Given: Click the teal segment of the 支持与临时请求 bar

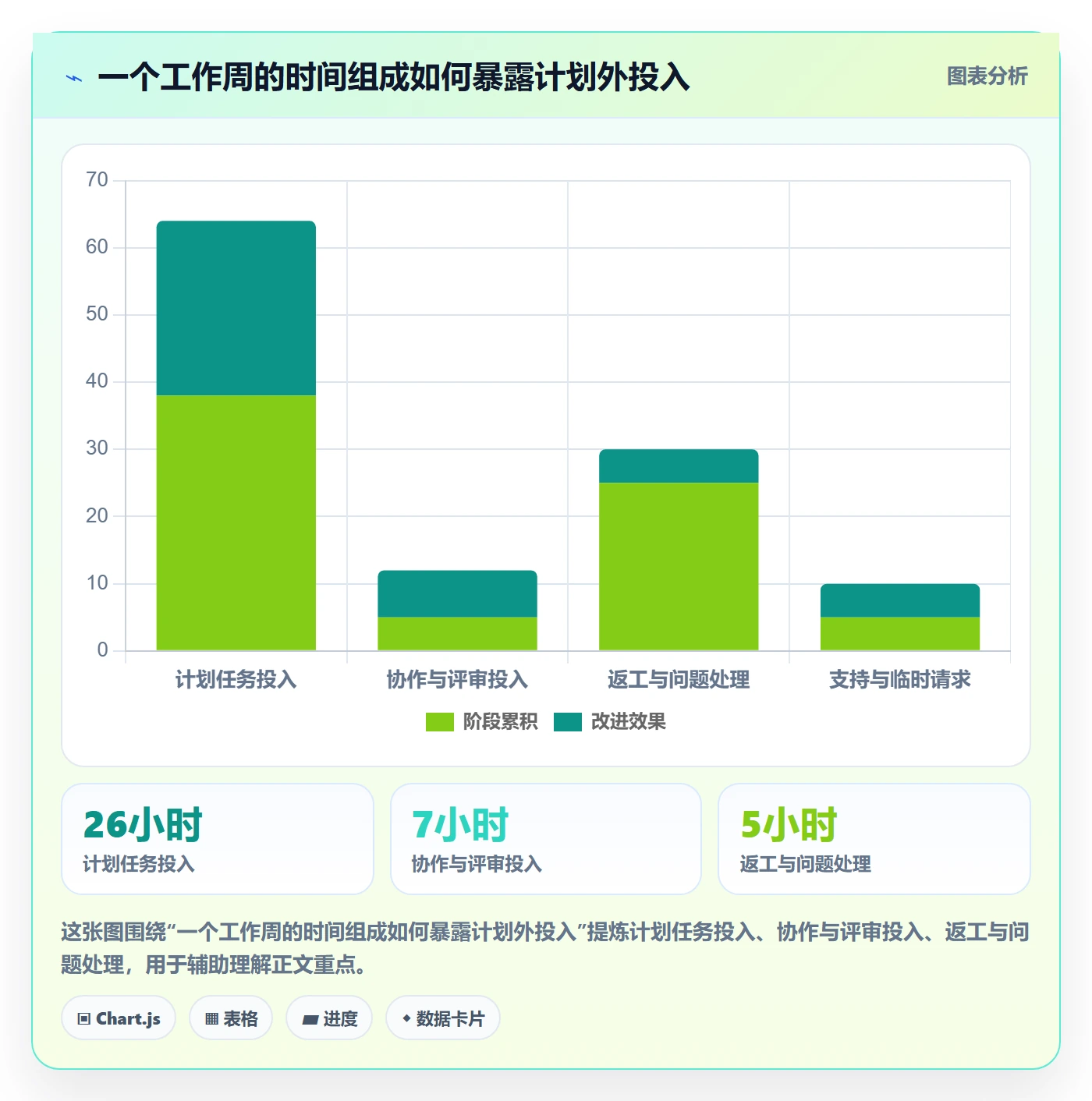Looking at the screenshot, I should point(900,600).
